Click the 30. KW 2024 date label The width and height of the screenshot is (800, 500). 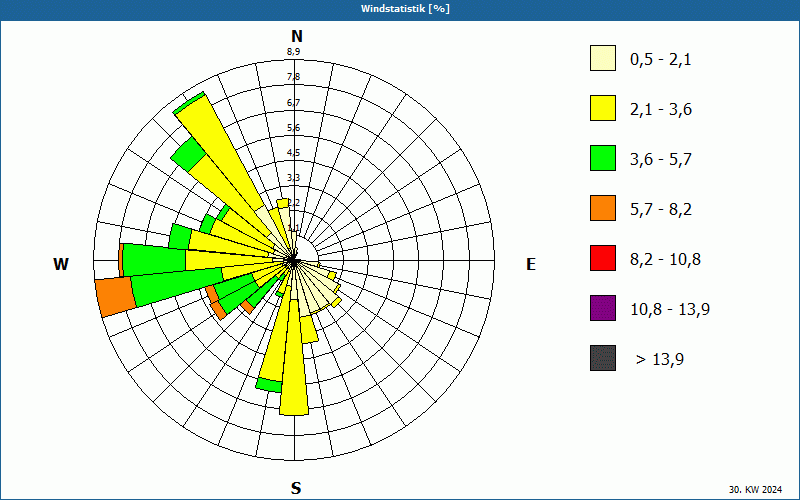point(755,490)
